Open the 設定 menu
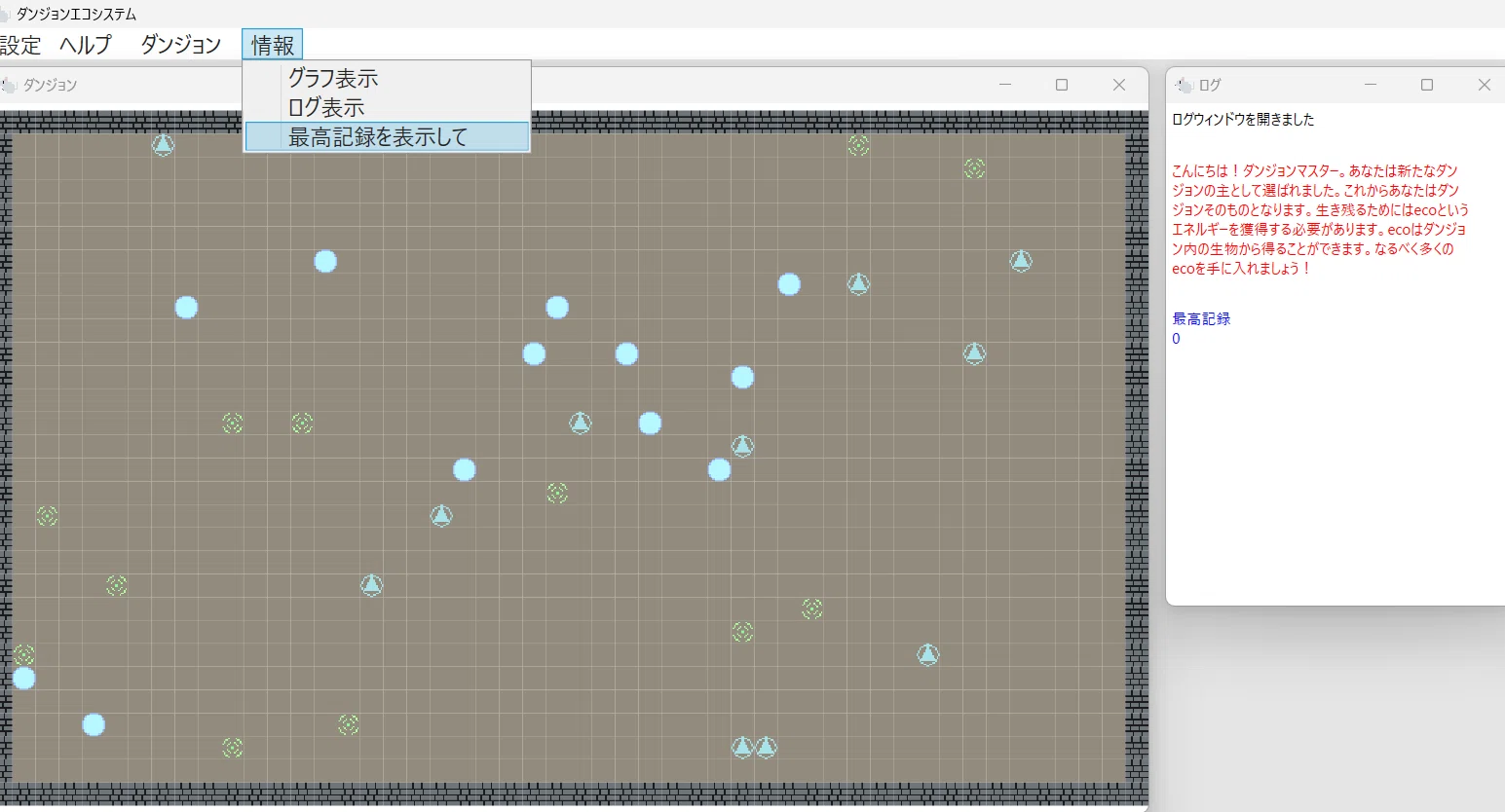The height and width of the screenshot is (812, 1505). (x=20, y=45)
